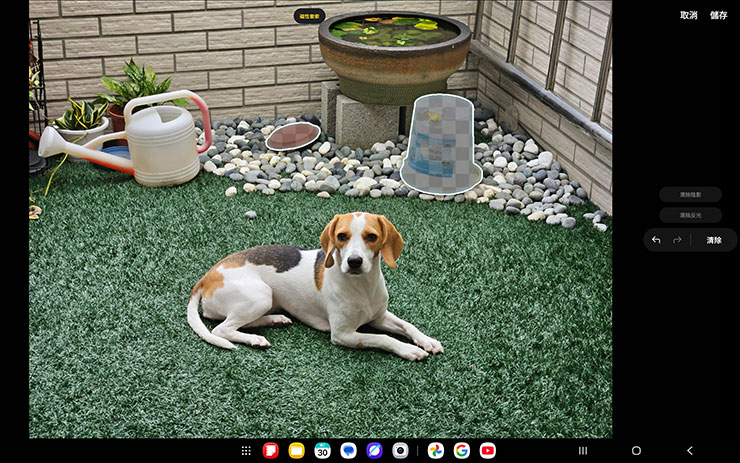The height and width of the screenshot is (463, 740).
Task: Select the 清除陰影 shadow removal option
Action: click(690, 195)
